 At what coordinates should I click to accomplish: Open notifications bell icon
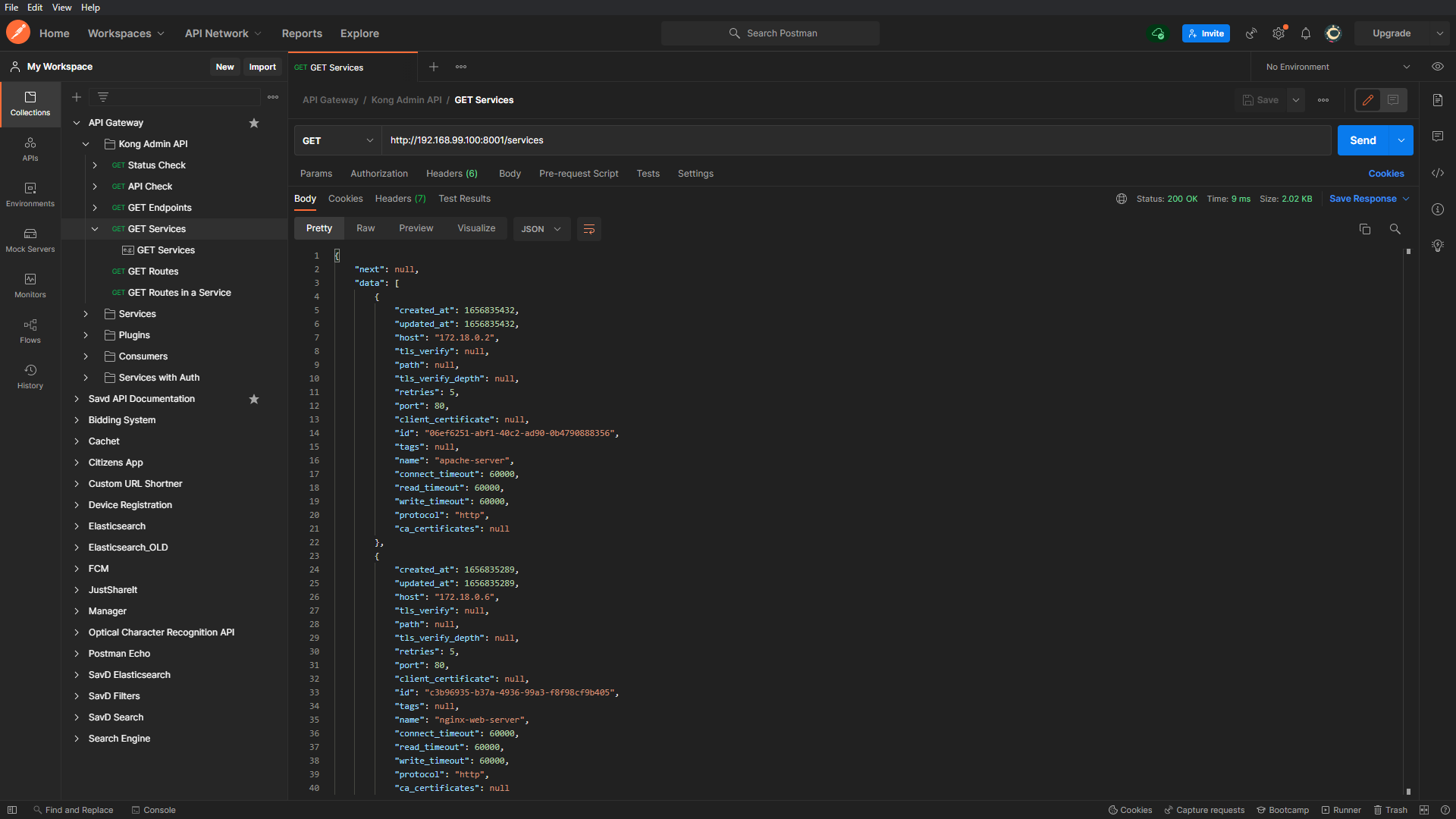point(1306,33)
